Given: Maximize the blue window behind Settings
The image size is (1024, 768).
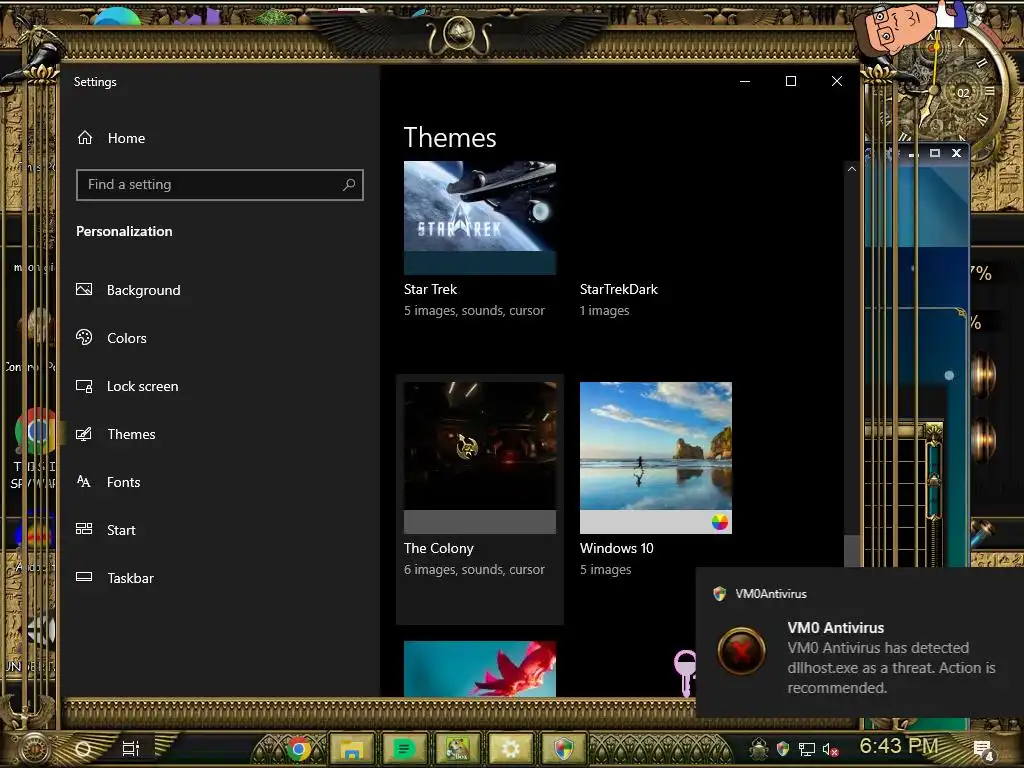Looking at the screenshot, I should click(935, 153).
